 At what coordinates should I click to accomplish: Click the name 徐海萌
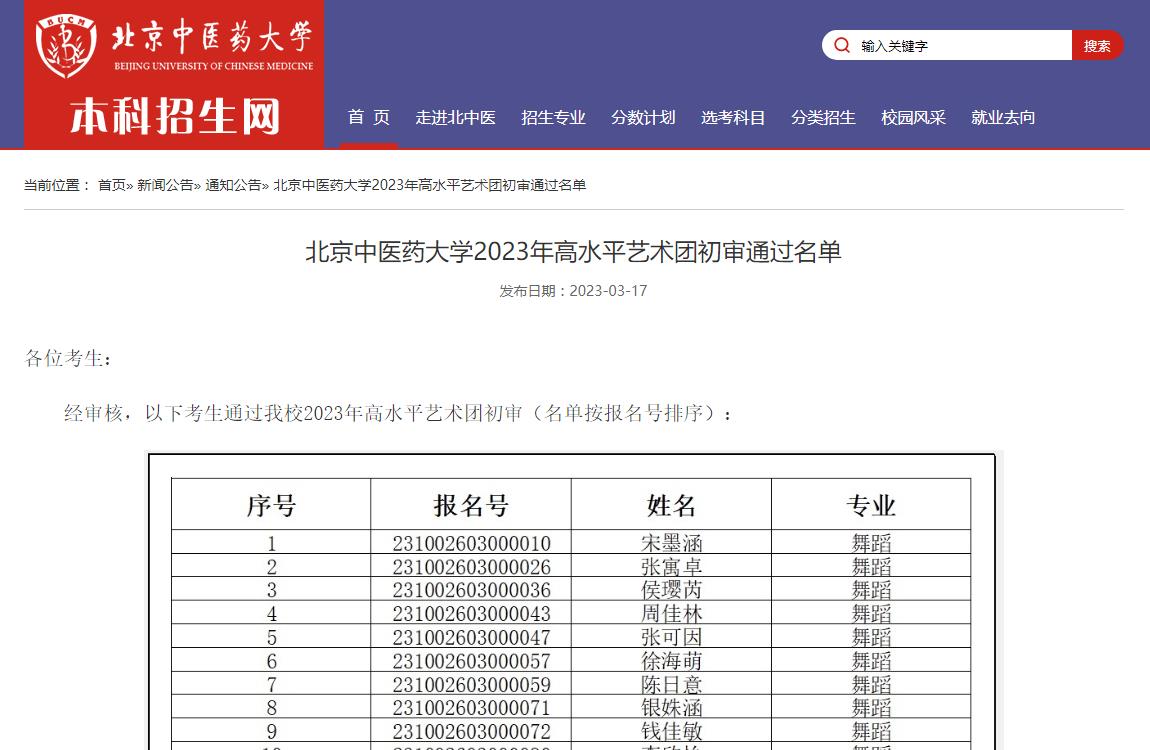672,661
